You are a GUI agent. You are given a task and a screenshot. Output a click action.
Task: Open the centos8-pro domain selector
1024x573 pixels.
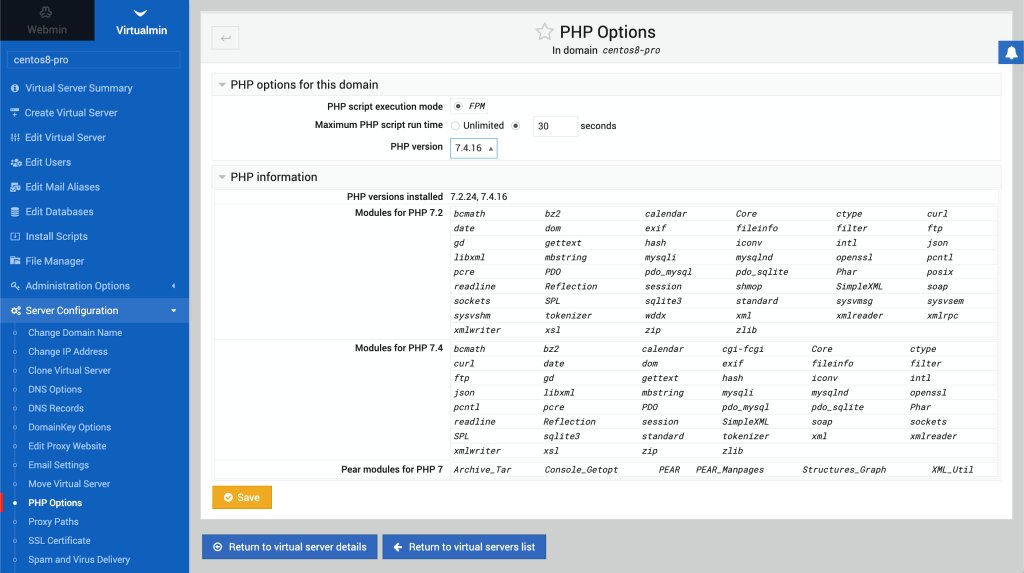click(x=94, y=59)
